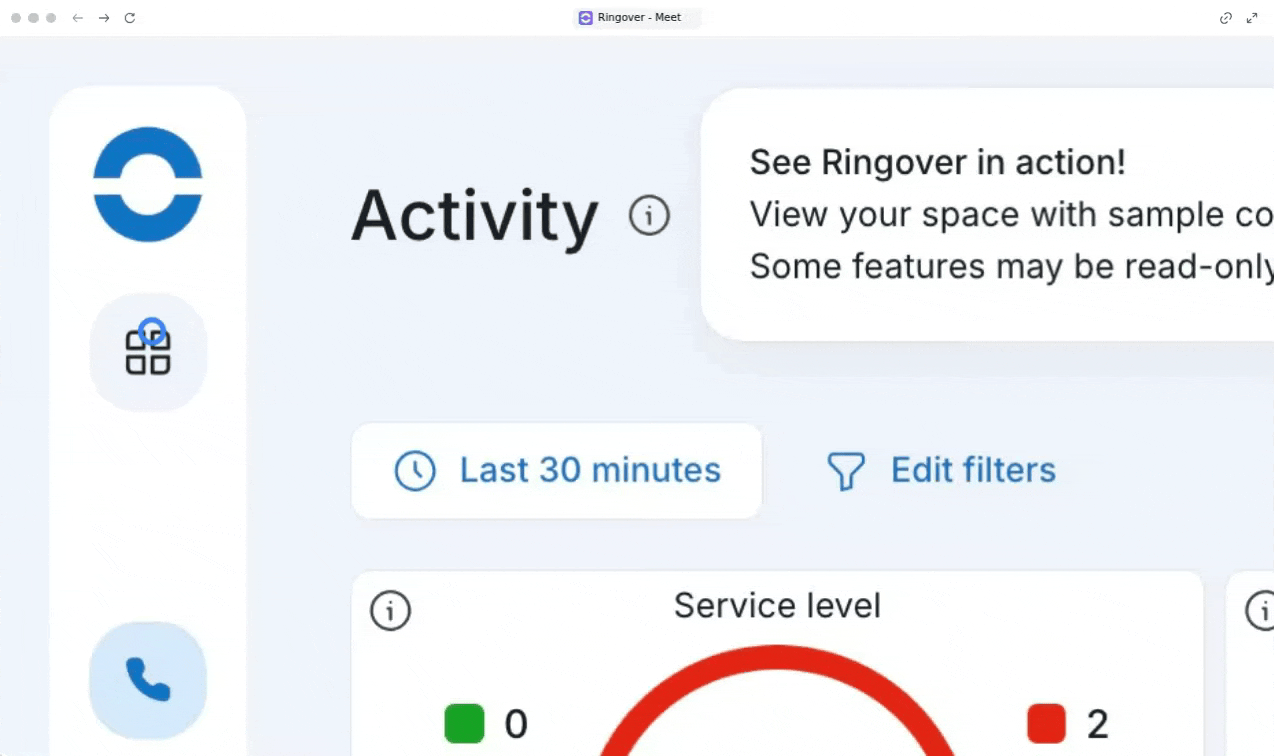Screen dimensions: 1274x756
Task: Click the link icon in the title bar
Action: [x=1226, y=18]
